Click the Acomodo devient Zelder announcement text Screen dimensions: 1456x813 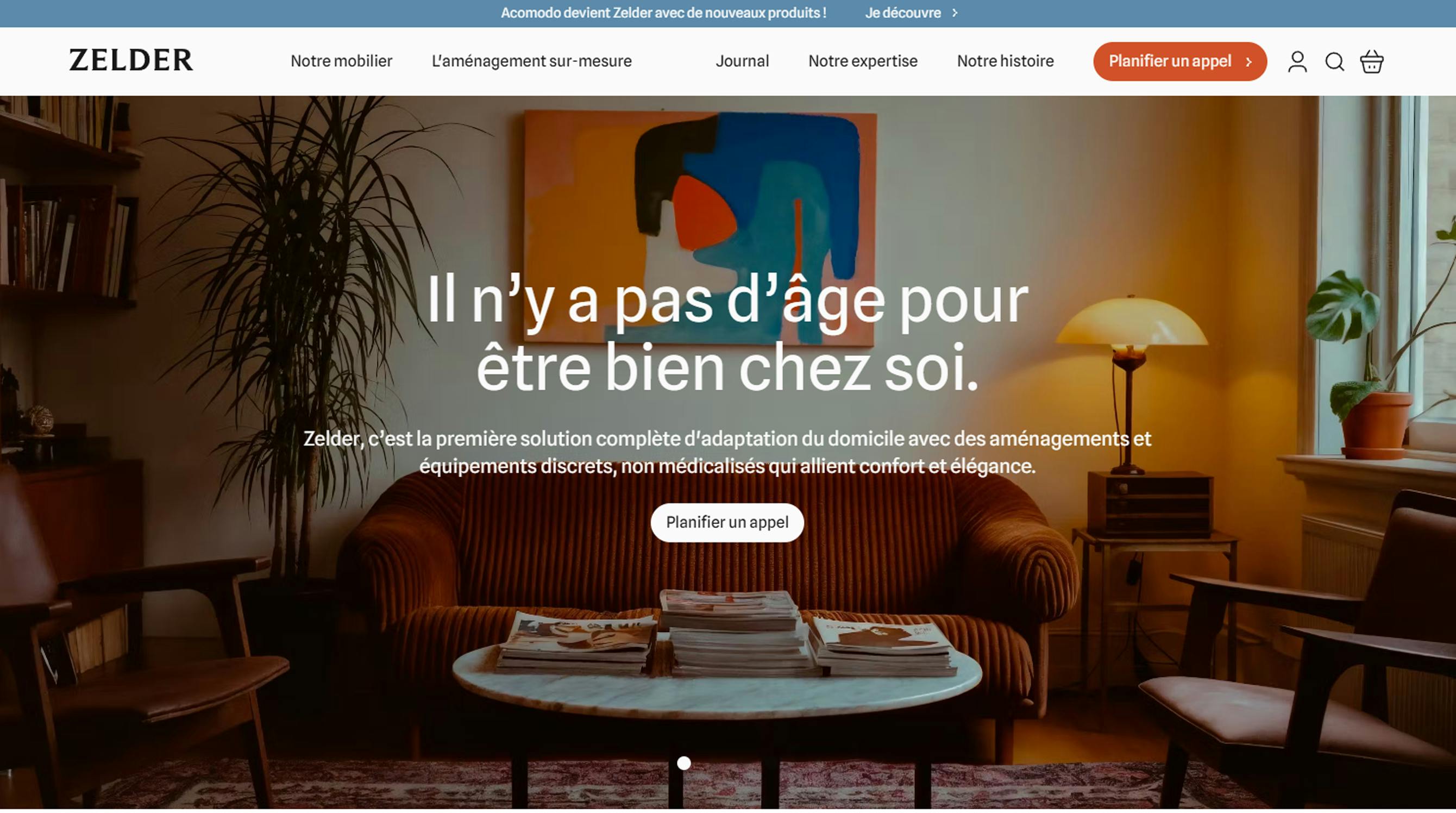pyautogui.click(x=663, y=12)
